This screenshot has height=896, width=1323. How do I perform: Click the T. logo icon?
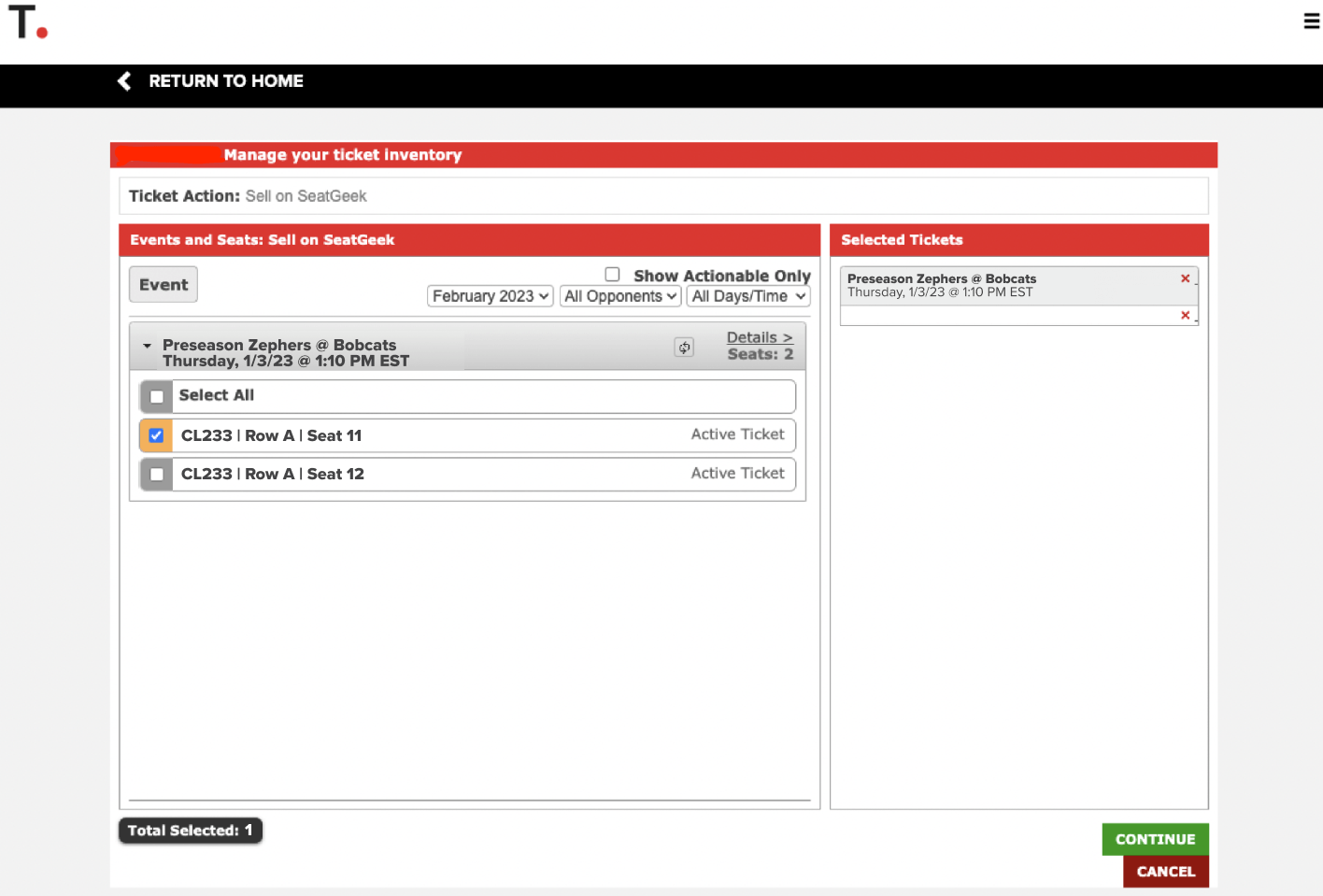[x=28, y=21]
